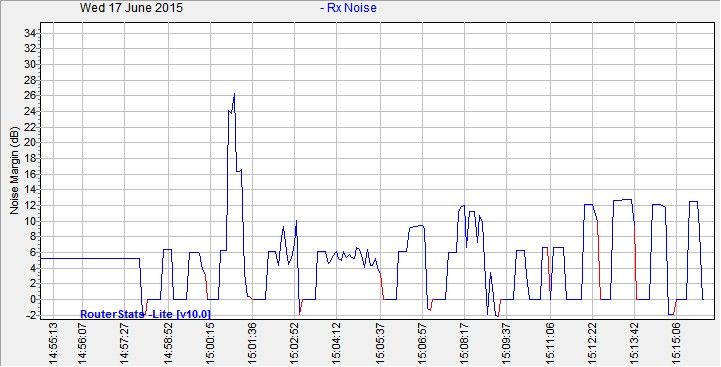Click the 28 value on the y-axis
The width and height of the screenshot is (721, 367).
30,80
